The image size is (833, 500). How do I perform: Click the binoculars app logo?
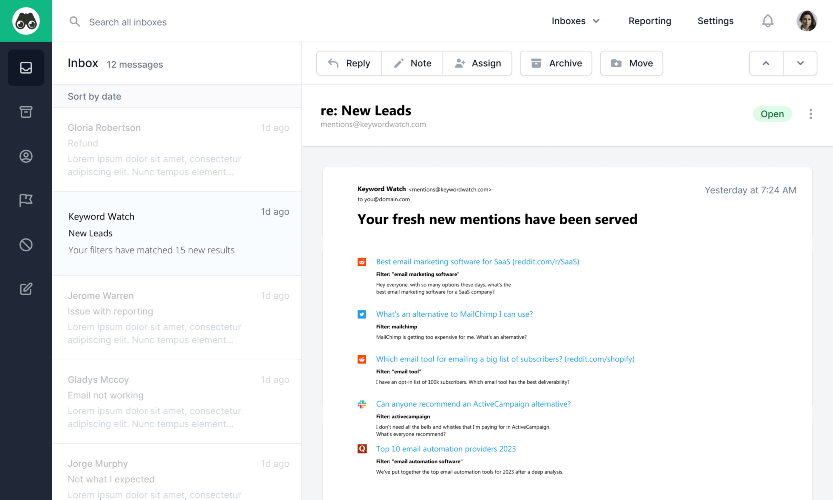pyautogui.click(x=26, y=21)
